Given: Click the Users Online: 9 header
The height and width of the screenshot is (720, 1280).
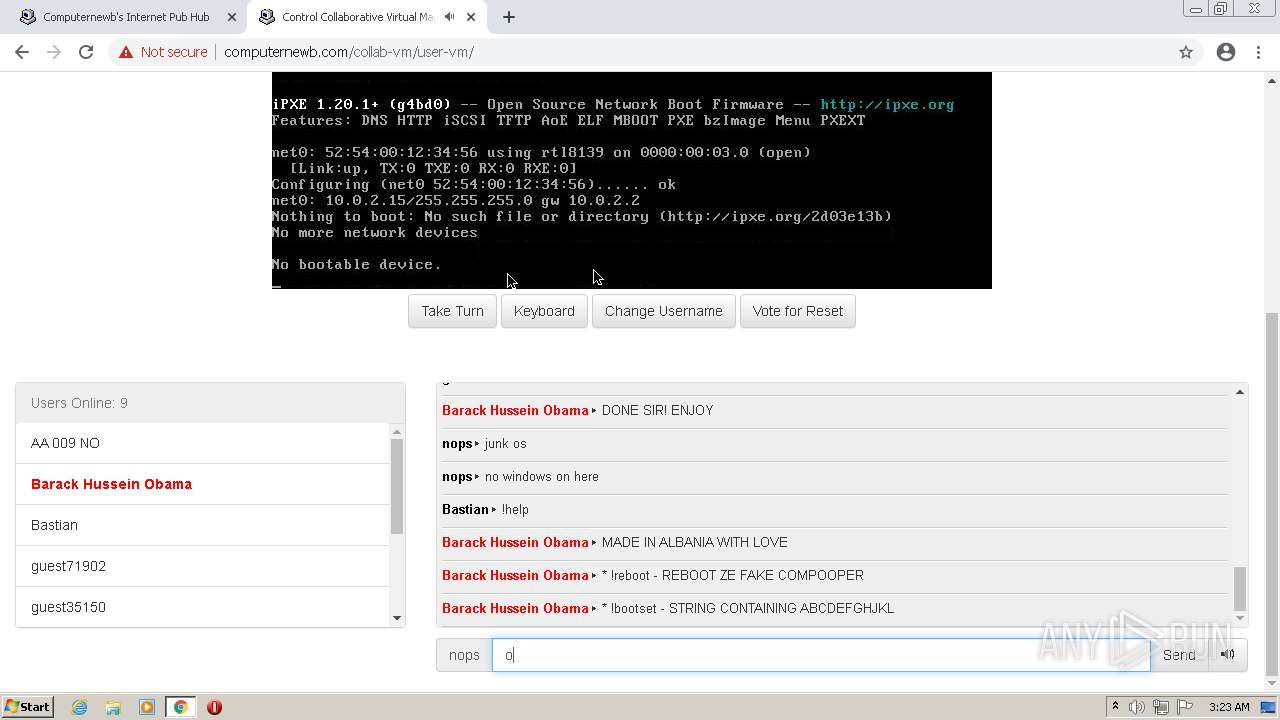Looking at the screenshot, I should coord(210,403).
